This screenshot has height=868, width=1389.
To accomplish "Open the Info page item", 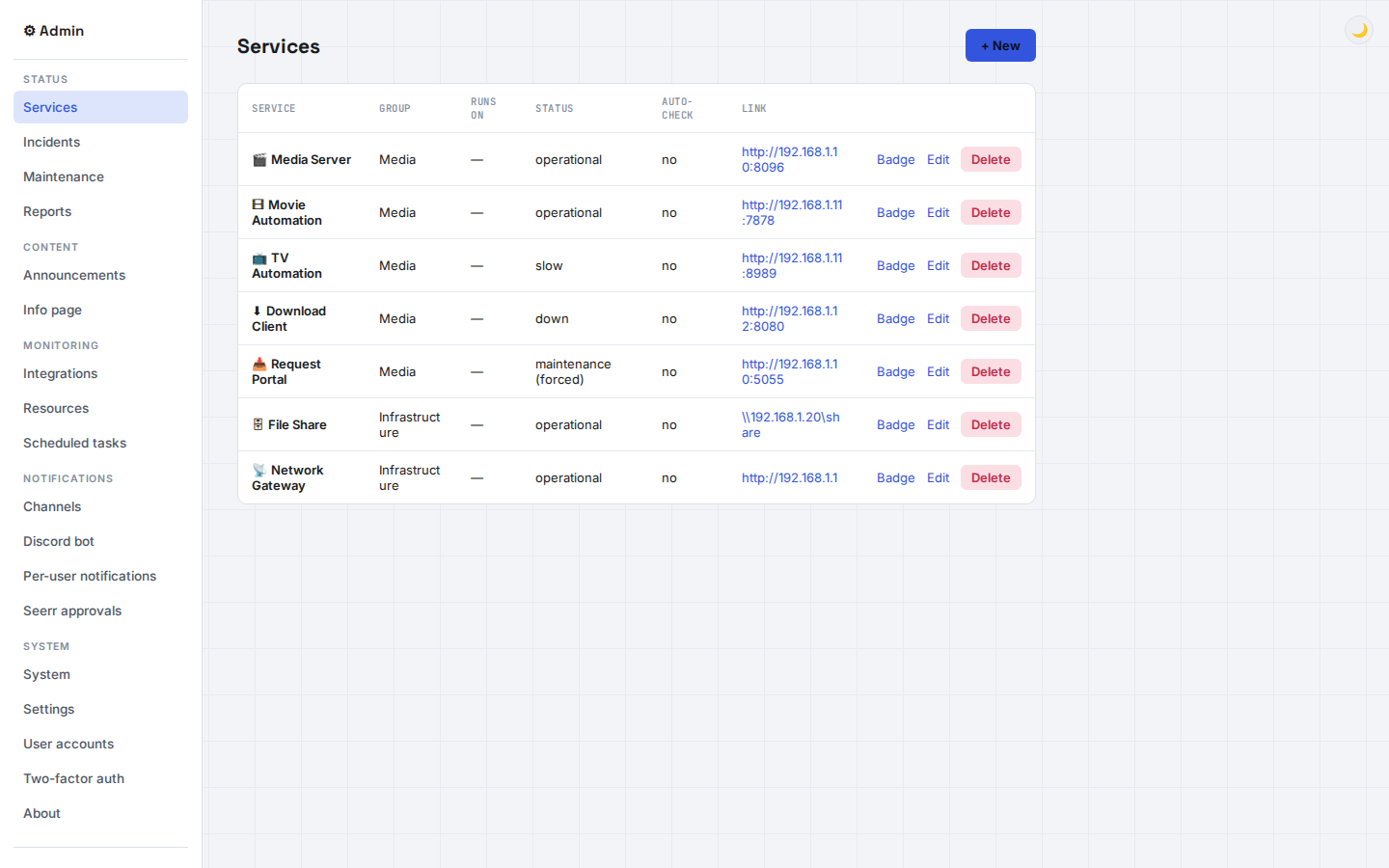I will click(x=100, y=310).
